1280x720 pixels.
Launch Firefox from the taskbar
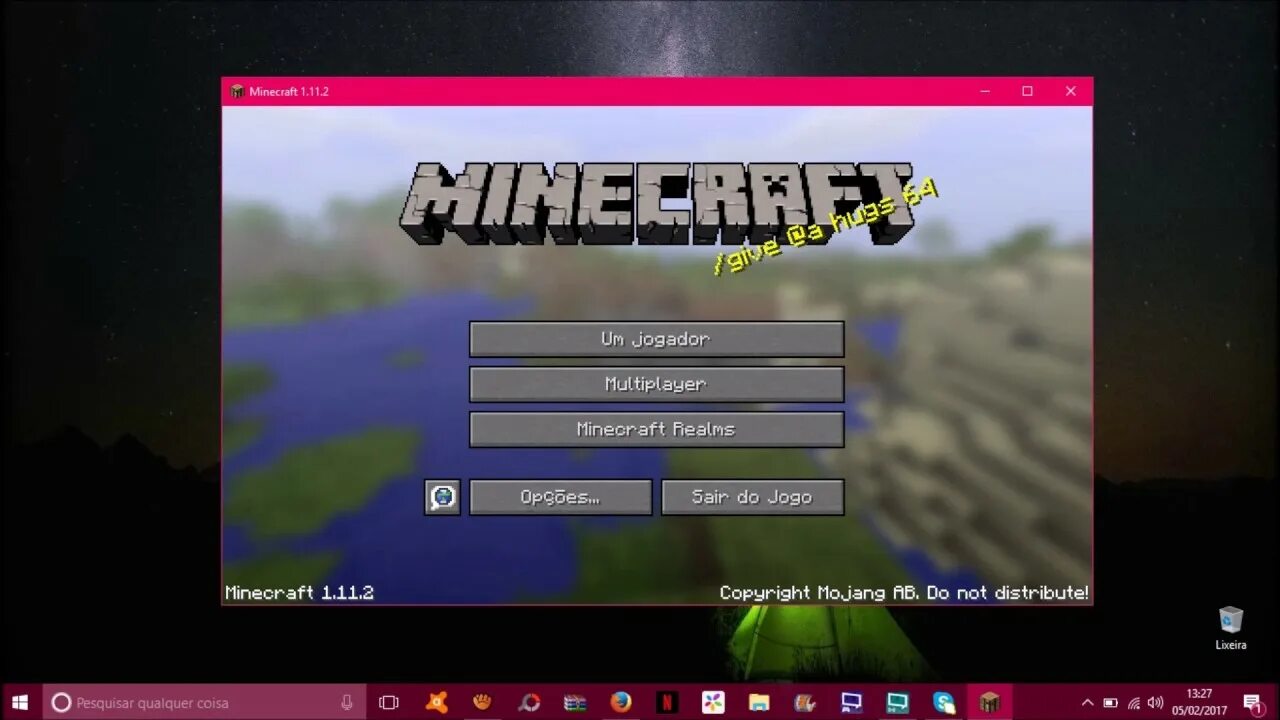coord(621,703)
